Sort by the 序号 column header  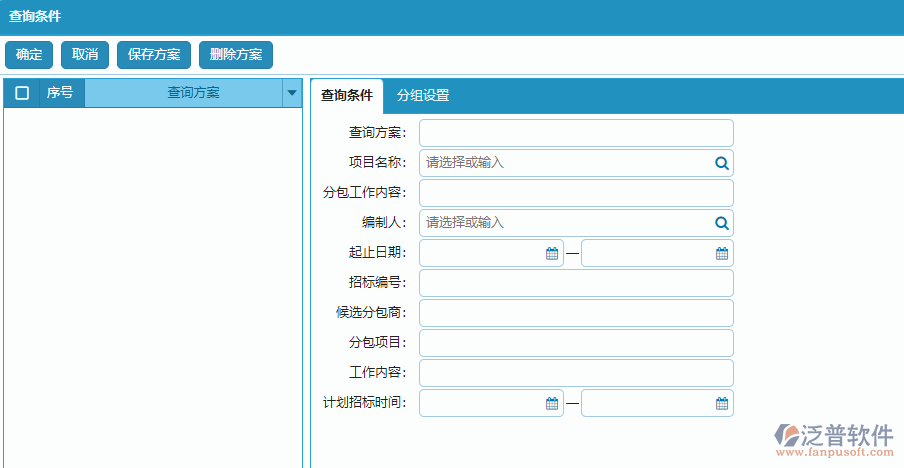coord(60,93)
